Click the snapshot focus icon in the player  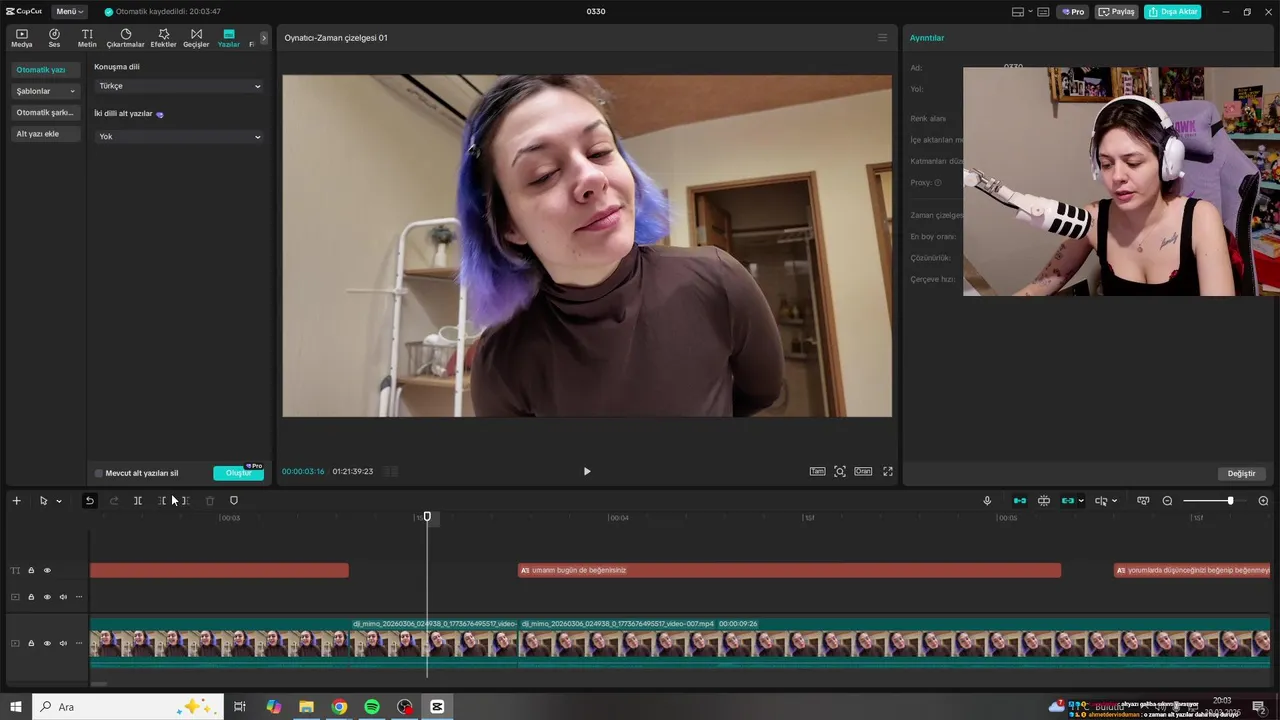840,471
